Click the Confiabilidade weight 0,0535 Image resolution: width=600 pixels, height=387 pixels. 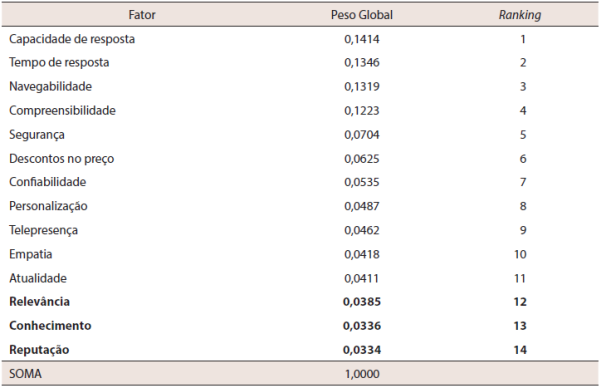click(x=362, y=182)
